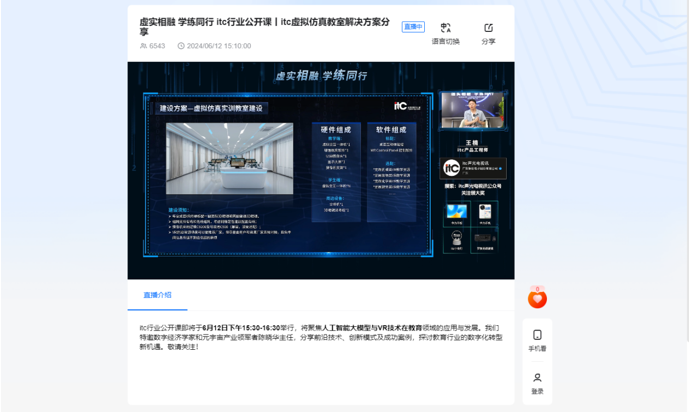Click the blue monitor product thumbnail in stream
Viewport: 689px width, 412px height.
point(457,212)
